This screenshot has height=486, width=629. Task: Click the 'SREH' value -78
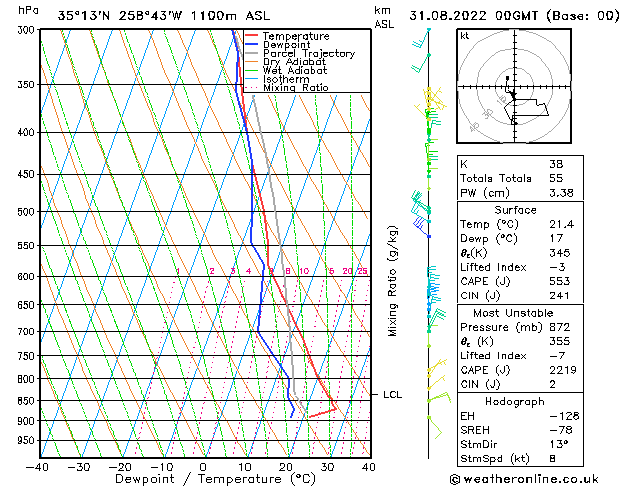[561, 430]
